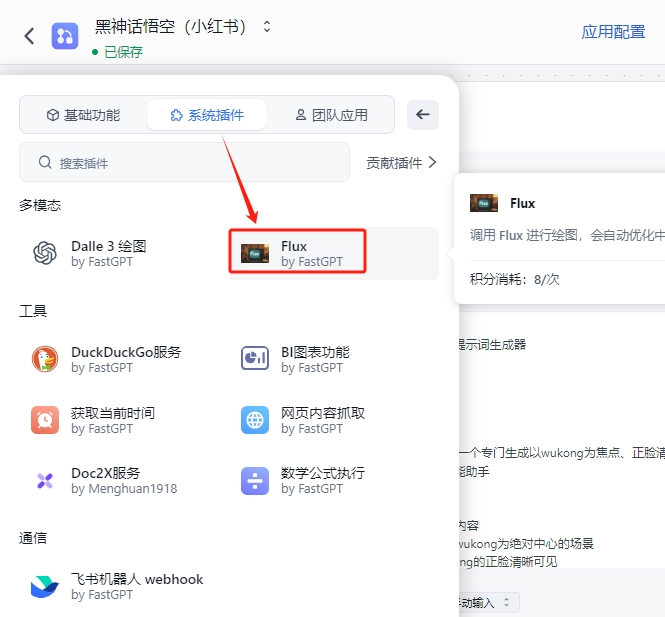Click the BI图表功能 chart icon
This screenshot has width=665, height=617.
(255, 358)
